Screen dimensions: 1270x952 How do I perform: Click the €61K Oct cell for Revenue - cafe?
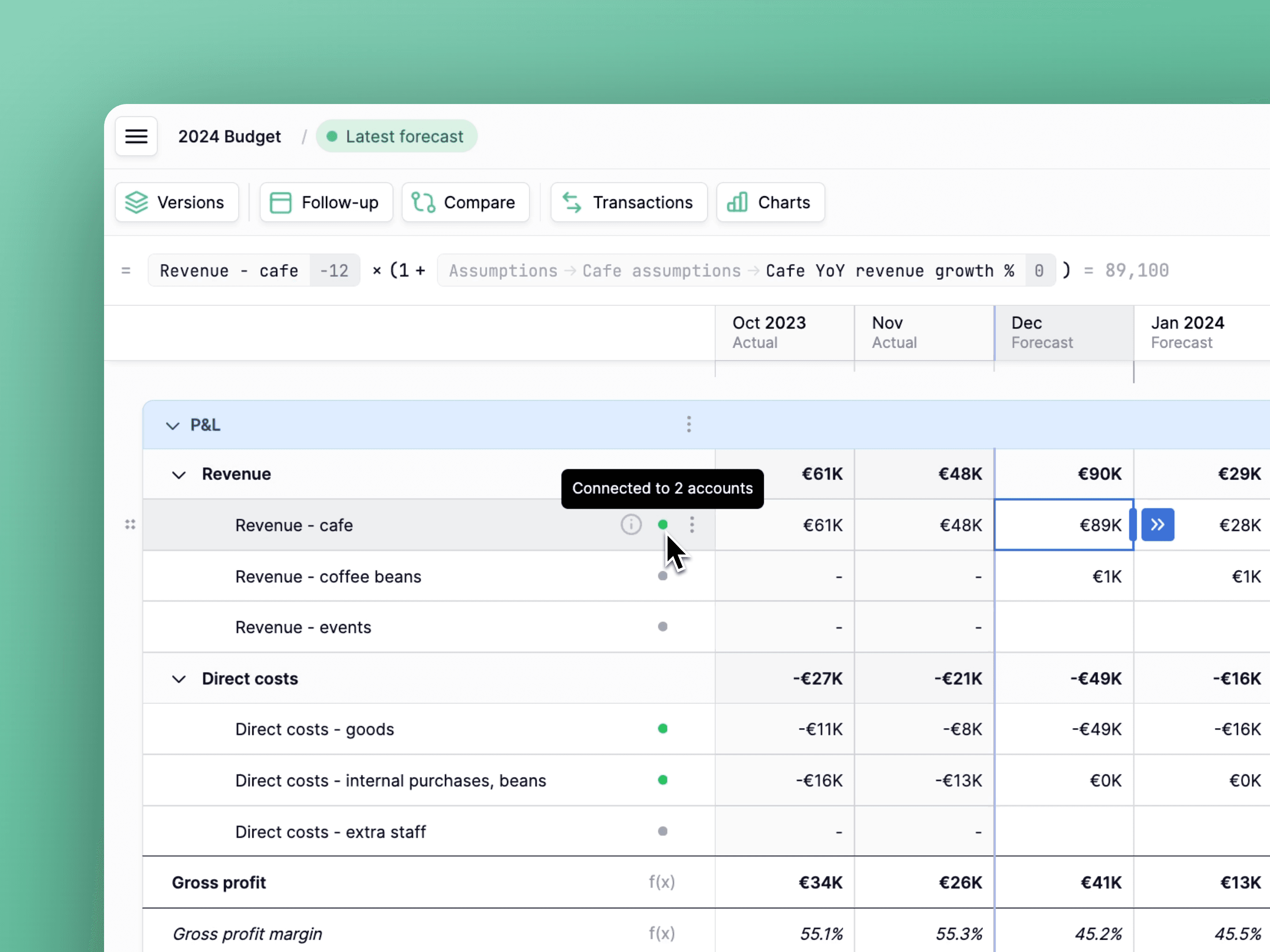[785, 525]
